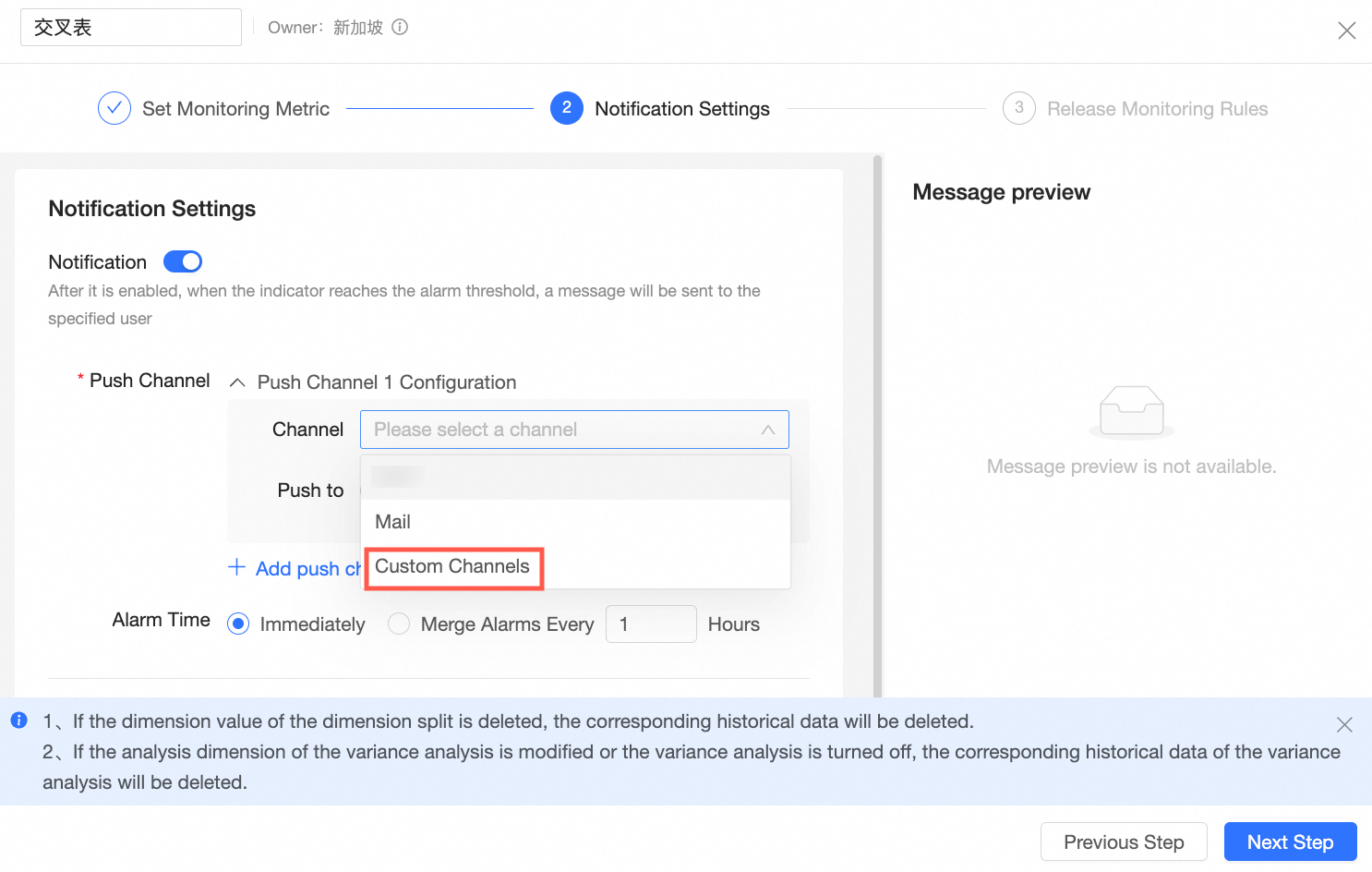Click the merge alarms hours input field
The height and width of the screenshot is (872, 1372).
tap(650, 624)
